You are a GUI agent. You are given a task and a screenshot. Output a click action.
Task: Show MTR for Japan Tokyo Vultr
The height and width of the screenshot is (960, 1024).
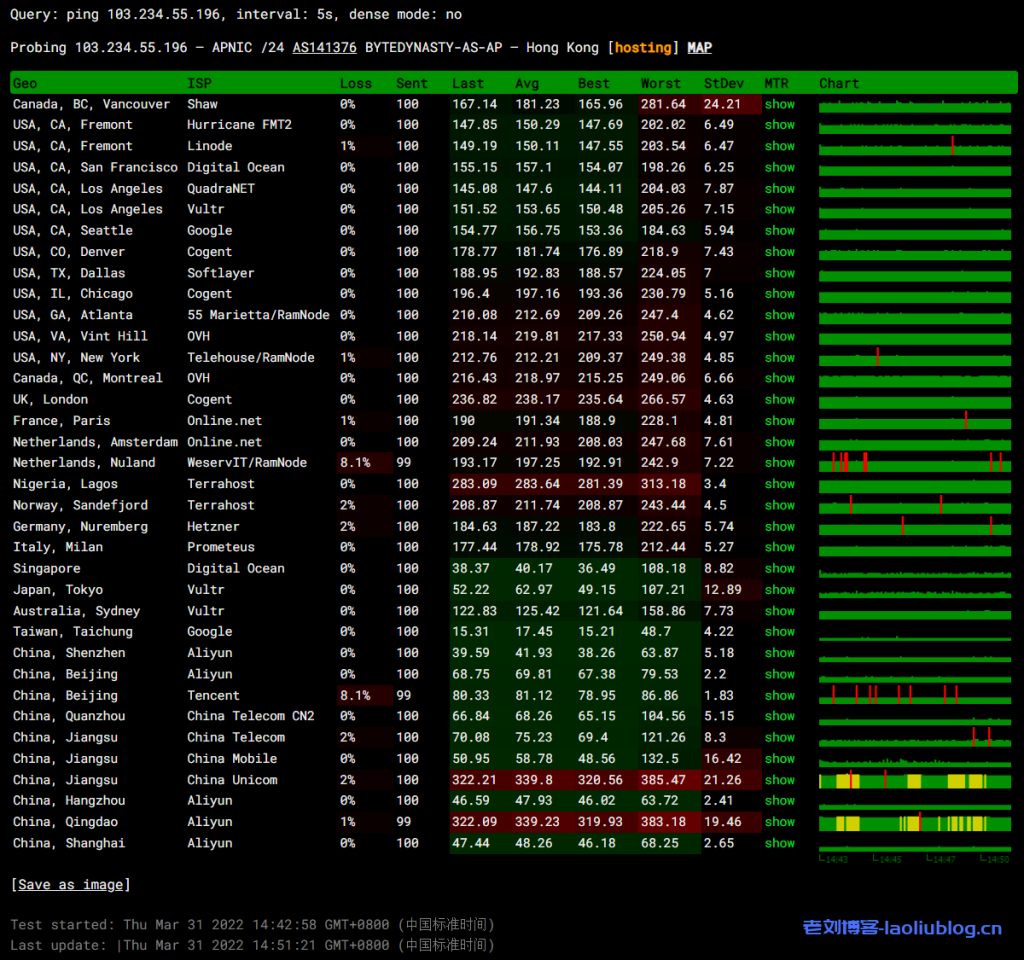click(779, 590)
